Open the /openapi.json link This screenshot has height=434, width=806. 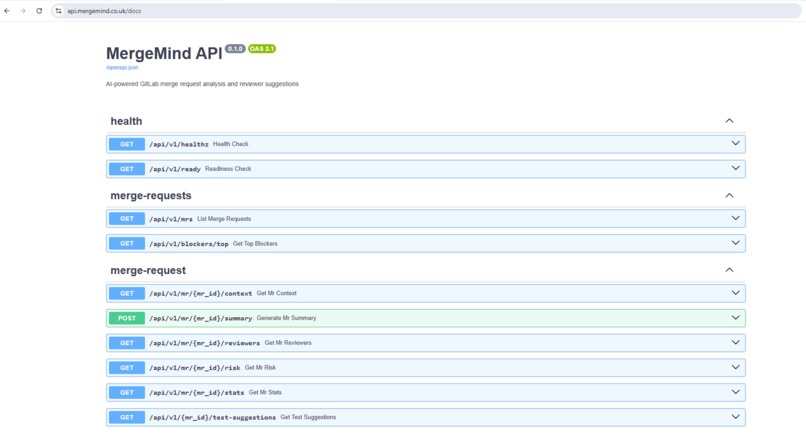[122, 67]
